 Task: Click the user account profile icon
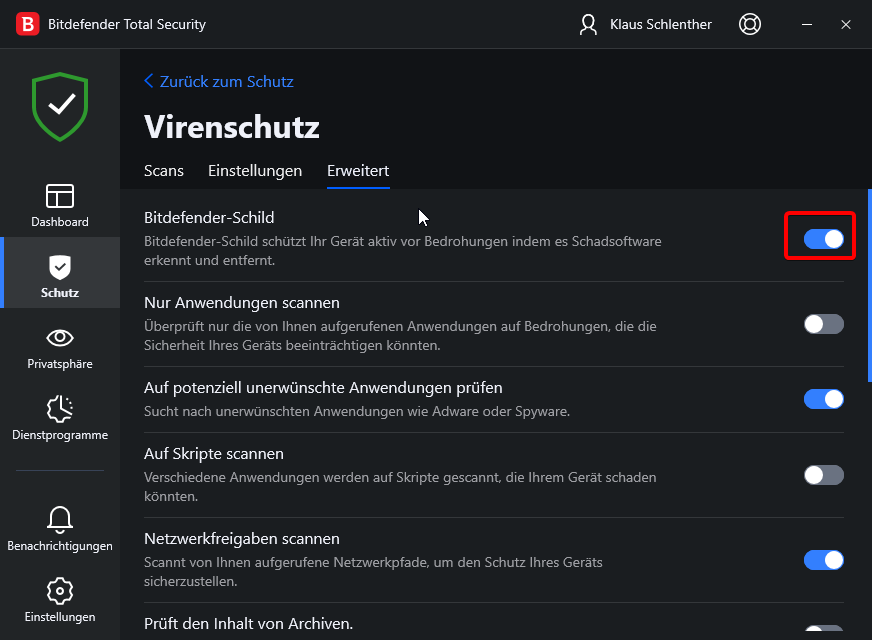point(589,24)
